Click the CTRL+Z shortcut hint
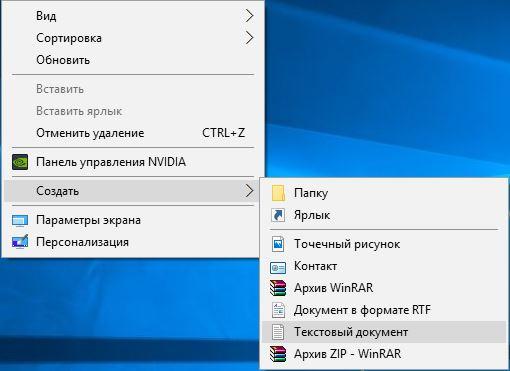Image resolution: width=510 pixels, height=371 pixels. click(x=223, y=133)
